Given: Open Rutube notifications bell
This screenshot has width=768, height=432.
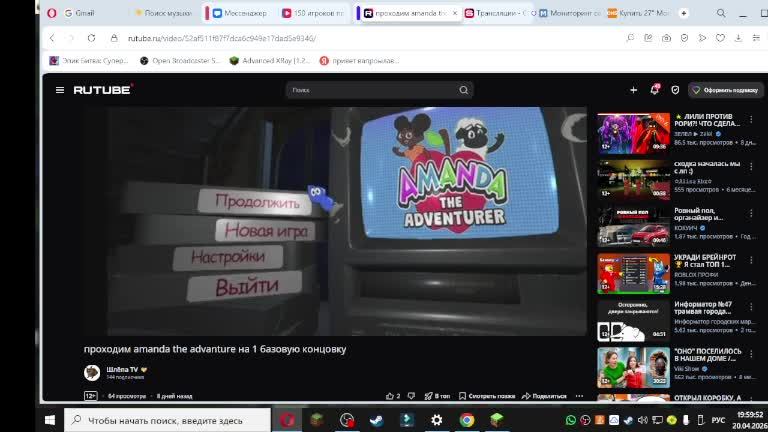Looking at the screenshot, I should (x=654, y=90).
